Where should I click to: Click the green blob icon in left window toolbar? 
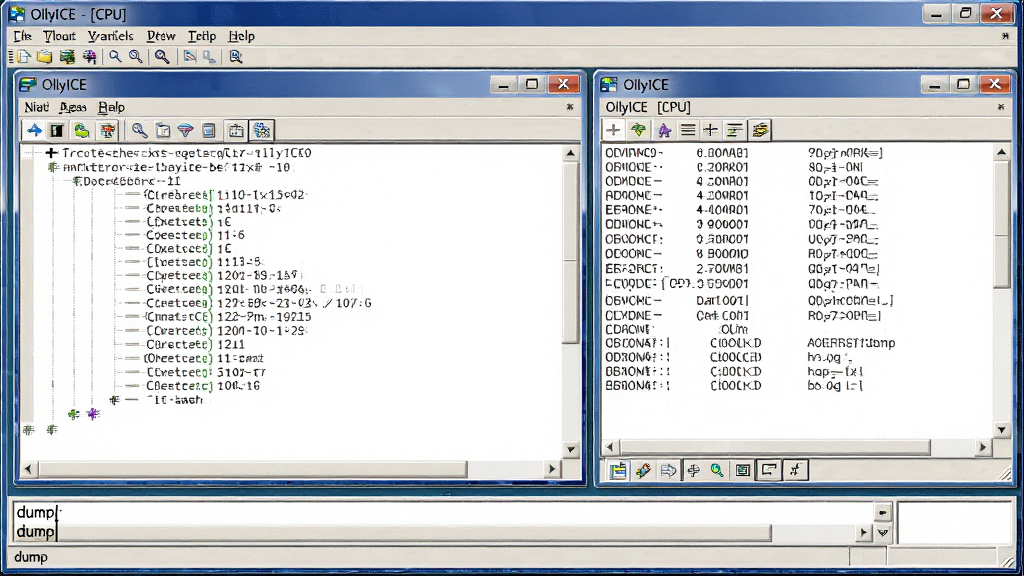82,131
